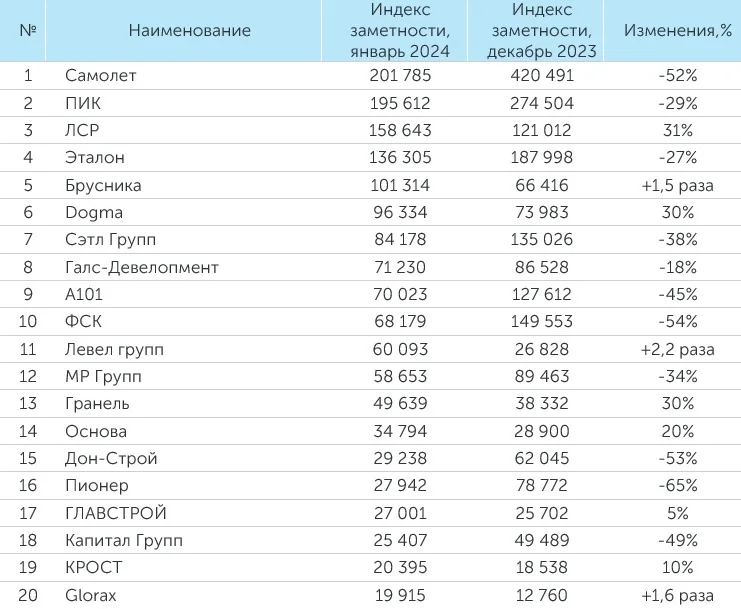
Task: Select the "Галс-Девелопмент" name cell
Action: click(x=141, y=267)
